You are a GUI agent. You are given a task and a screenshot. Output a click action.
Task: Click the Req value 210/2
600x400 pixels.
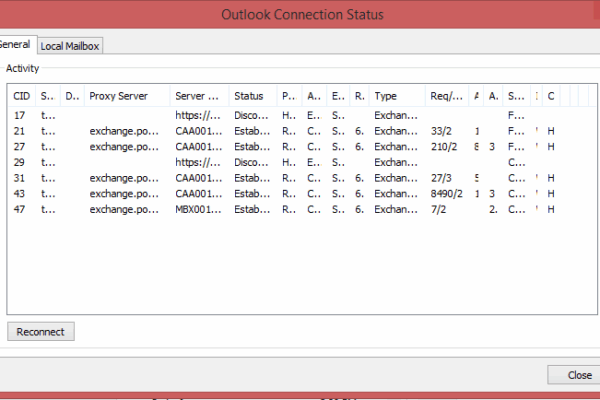(444, 147)
